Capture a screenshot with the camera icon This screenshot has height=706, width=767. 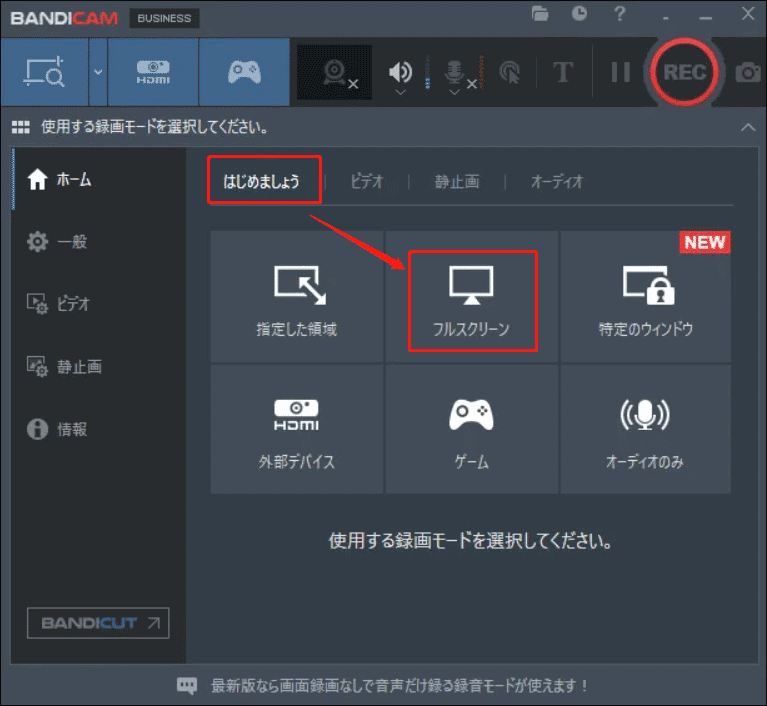coord(748,72)
